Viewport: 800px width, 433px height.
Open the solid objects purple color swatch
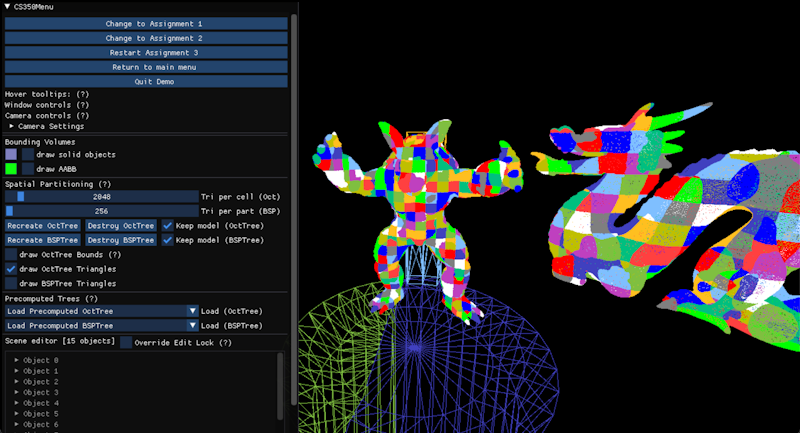click(x=11, y=154)
